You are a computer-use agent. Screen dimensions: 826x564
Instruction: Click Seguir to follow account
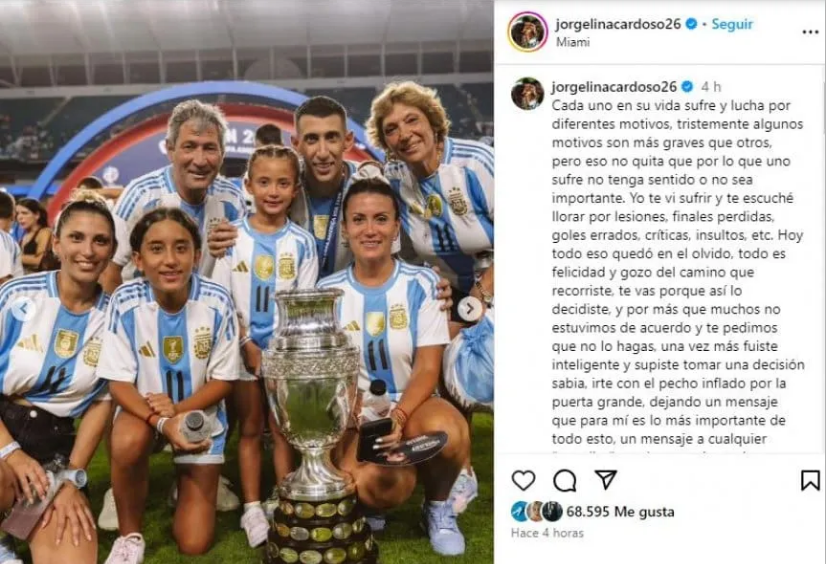pyautogui.click(x=732, y=24)
